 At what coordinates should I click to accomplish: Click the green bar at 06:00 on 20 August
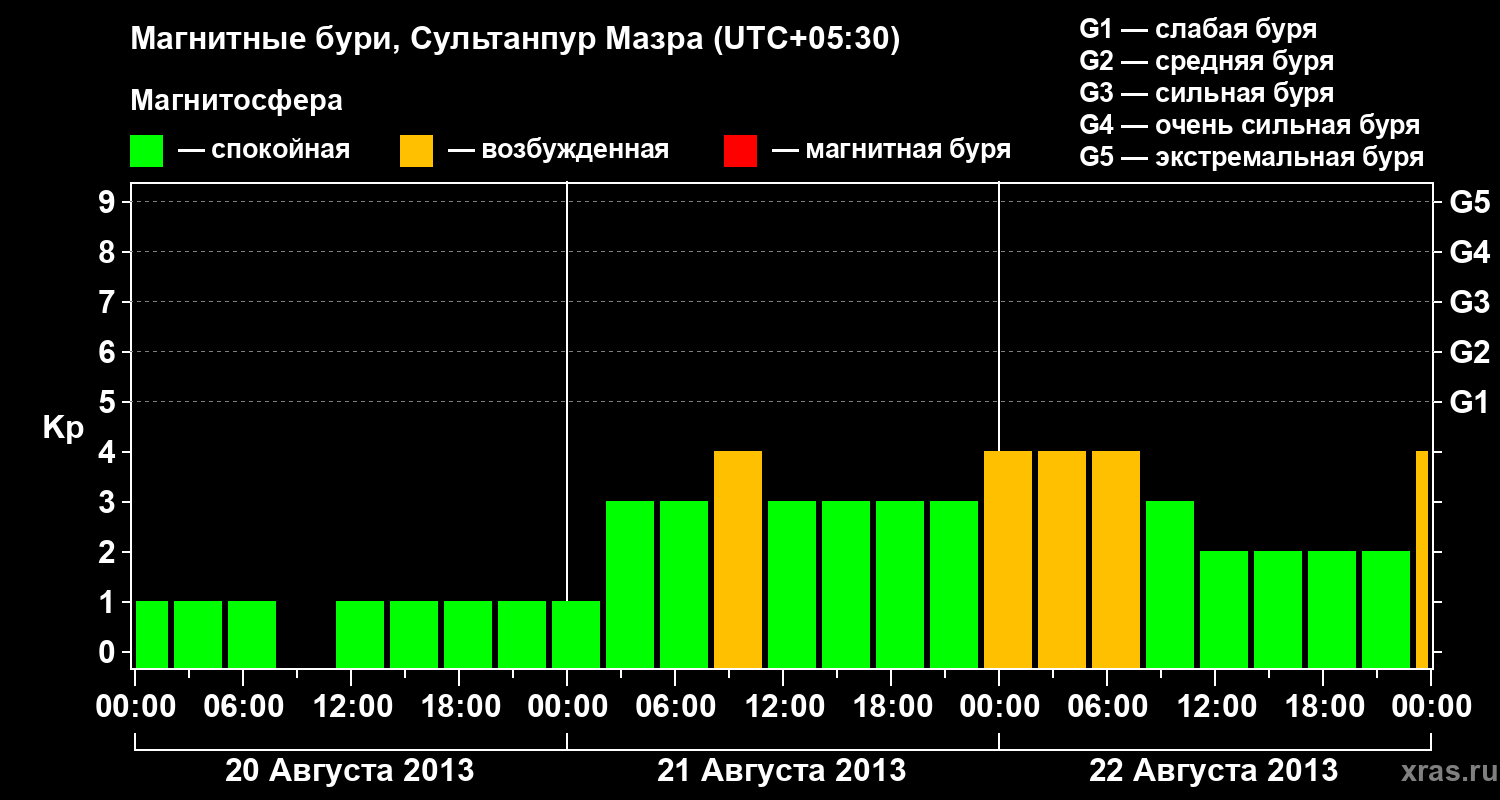(x=252, y=634)
